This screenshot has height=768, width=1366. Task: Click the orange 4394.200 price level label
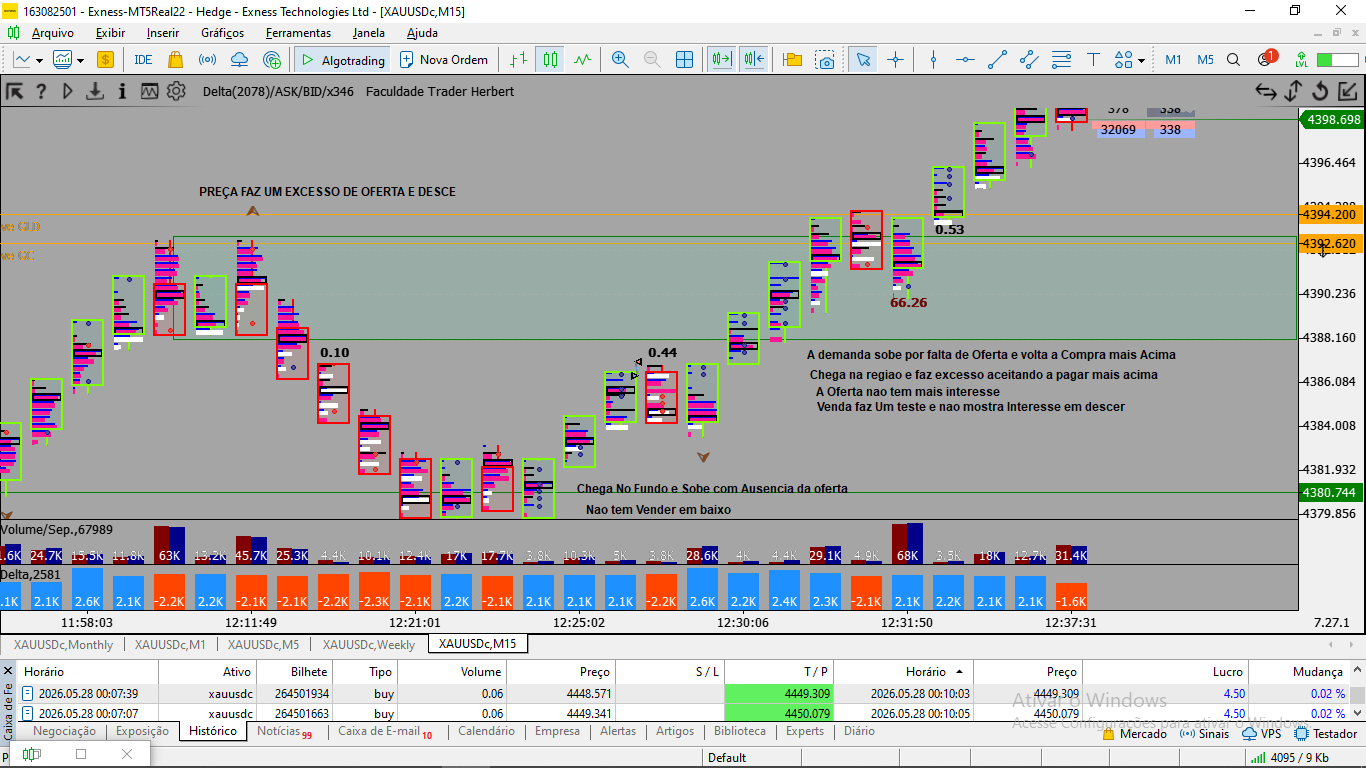pos(1331,215)
